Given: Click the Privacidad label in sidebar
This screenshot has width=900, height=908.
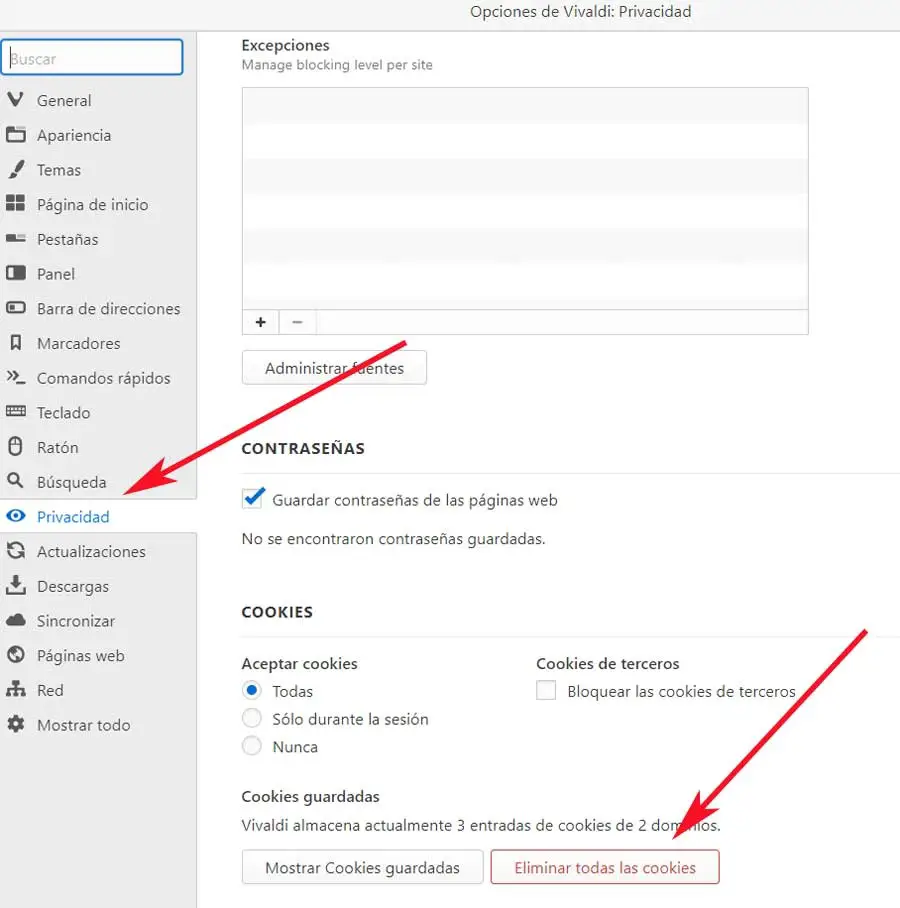Looking at the screenshot, I should click(x=73, y=517).
